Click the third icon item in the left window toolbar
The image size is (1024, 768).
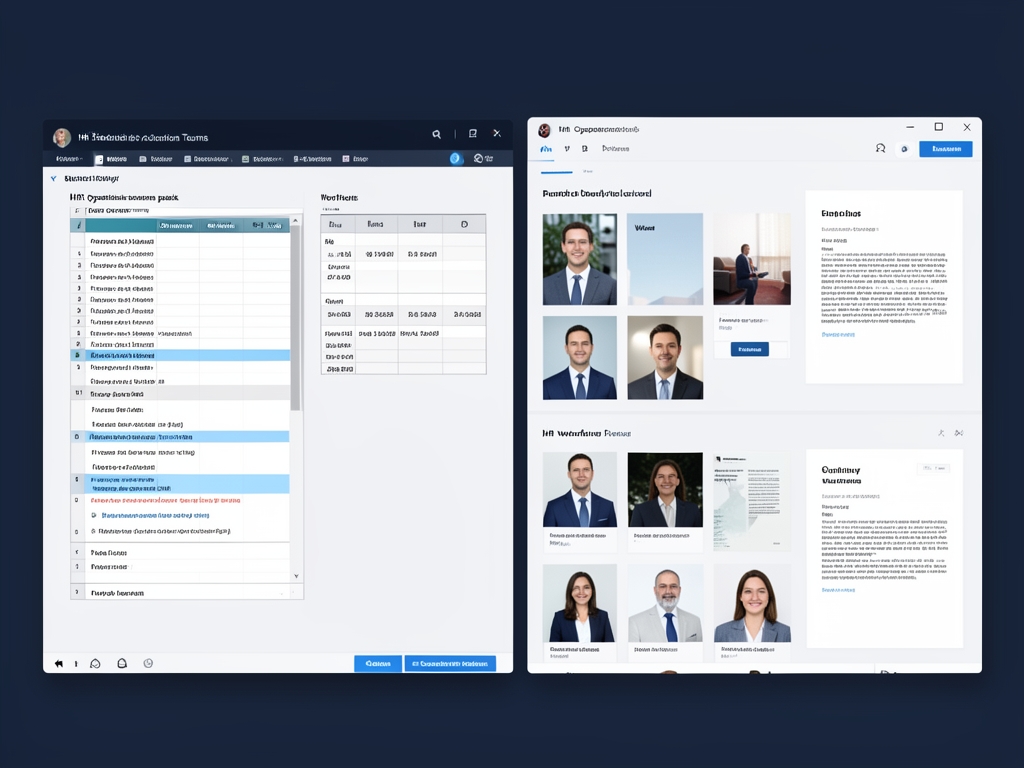pos(207,159)
